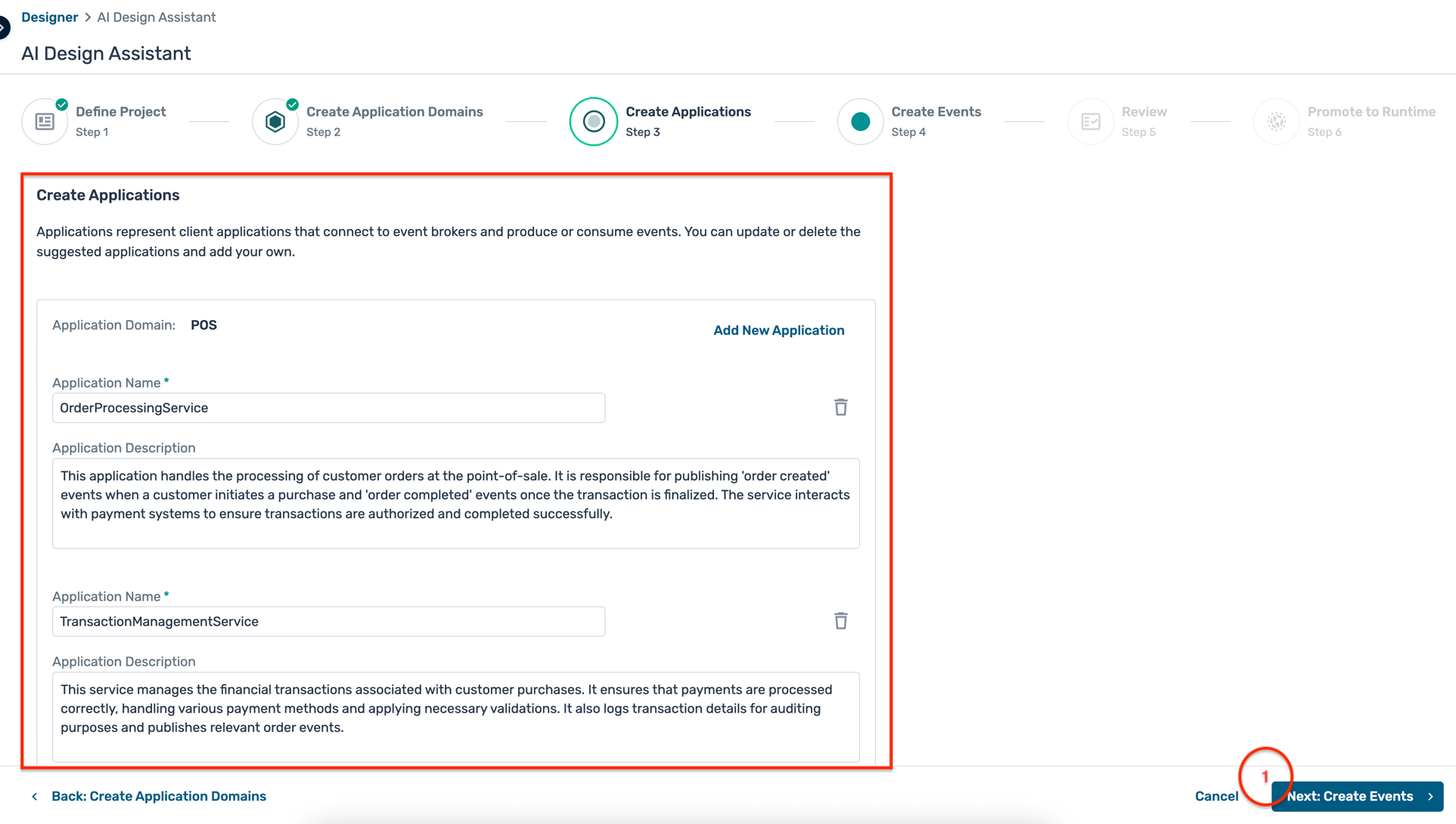Click Next: Create Events button
The height and width of the screenshot is (824, 1456).
pyautogui.click(x=1357, y=796)
